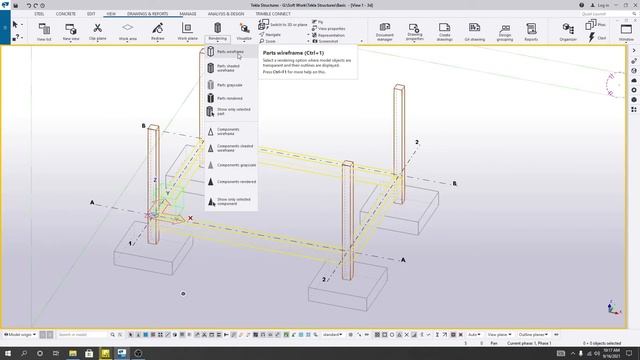
Task: Select Parts wireframe rendering option
Action: pyautogui.click(x=231, y=52)
